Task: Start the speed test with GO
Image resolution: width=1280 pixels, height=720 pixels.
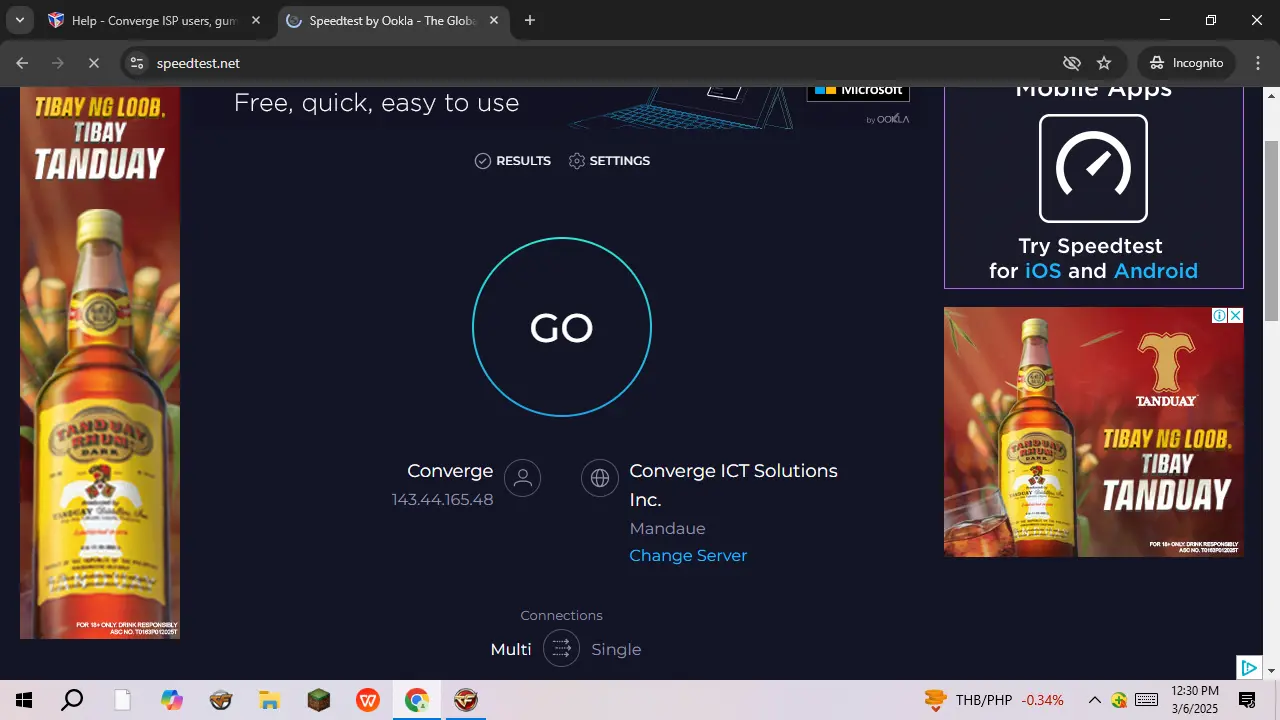Action: point(562,327)
